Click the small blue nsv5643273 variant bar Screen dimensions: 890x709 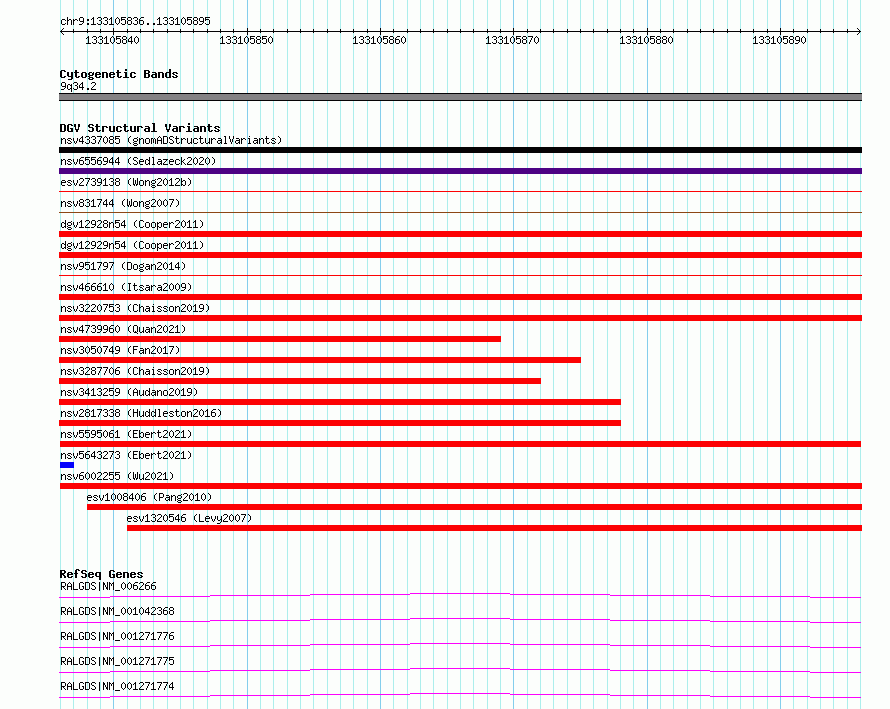pos(67,465)
